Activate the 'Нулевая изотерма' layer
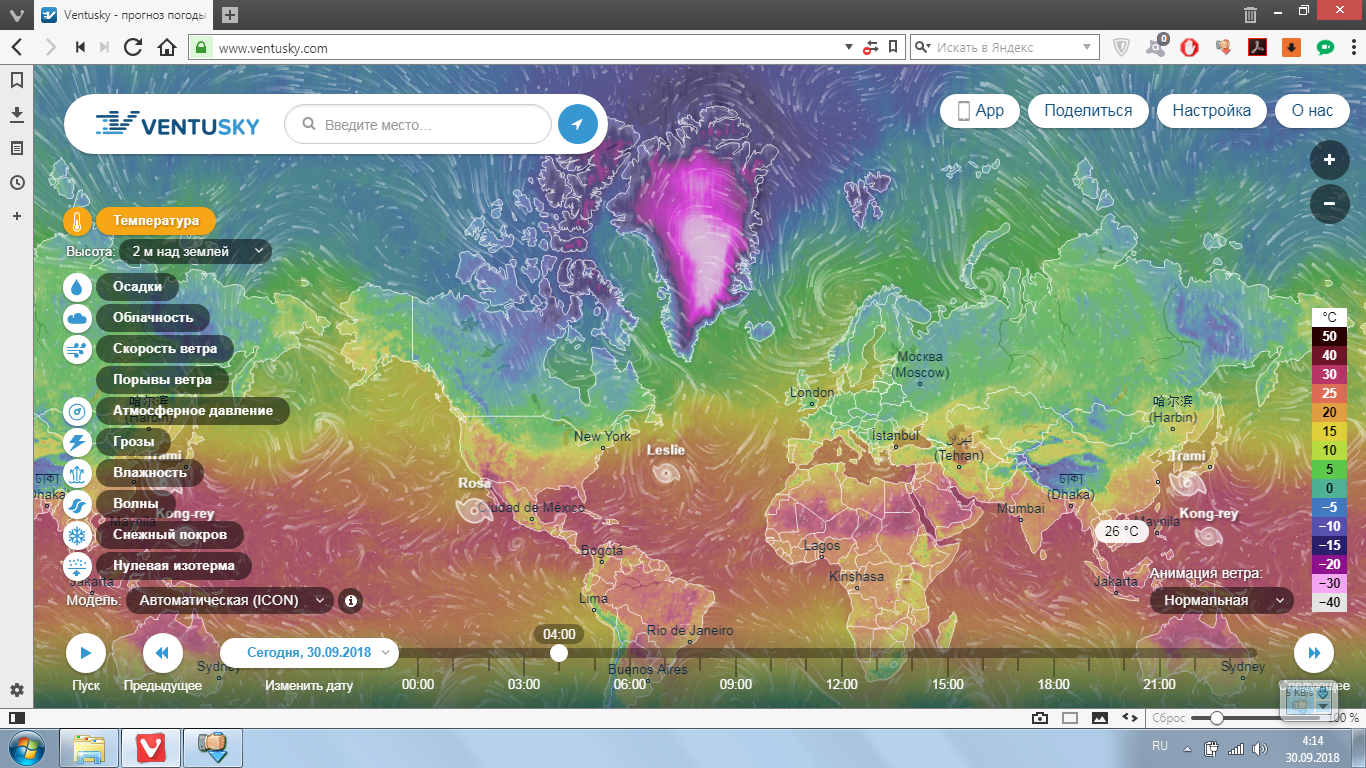This screenshot has width=1366, height=768. pos(173,566)
